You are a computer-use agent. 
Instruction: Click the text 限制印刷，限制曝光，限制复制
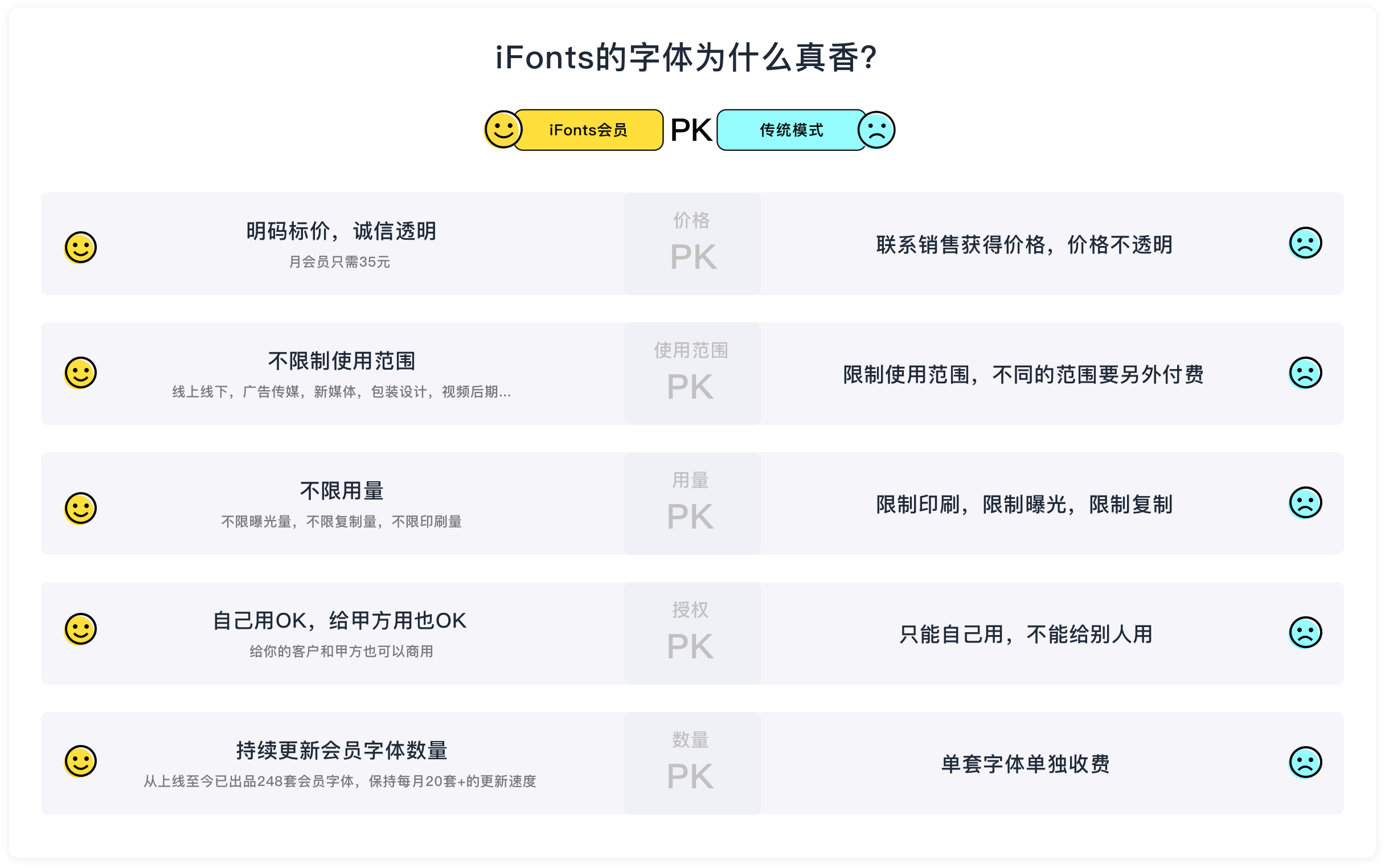tap(1024, 505)
